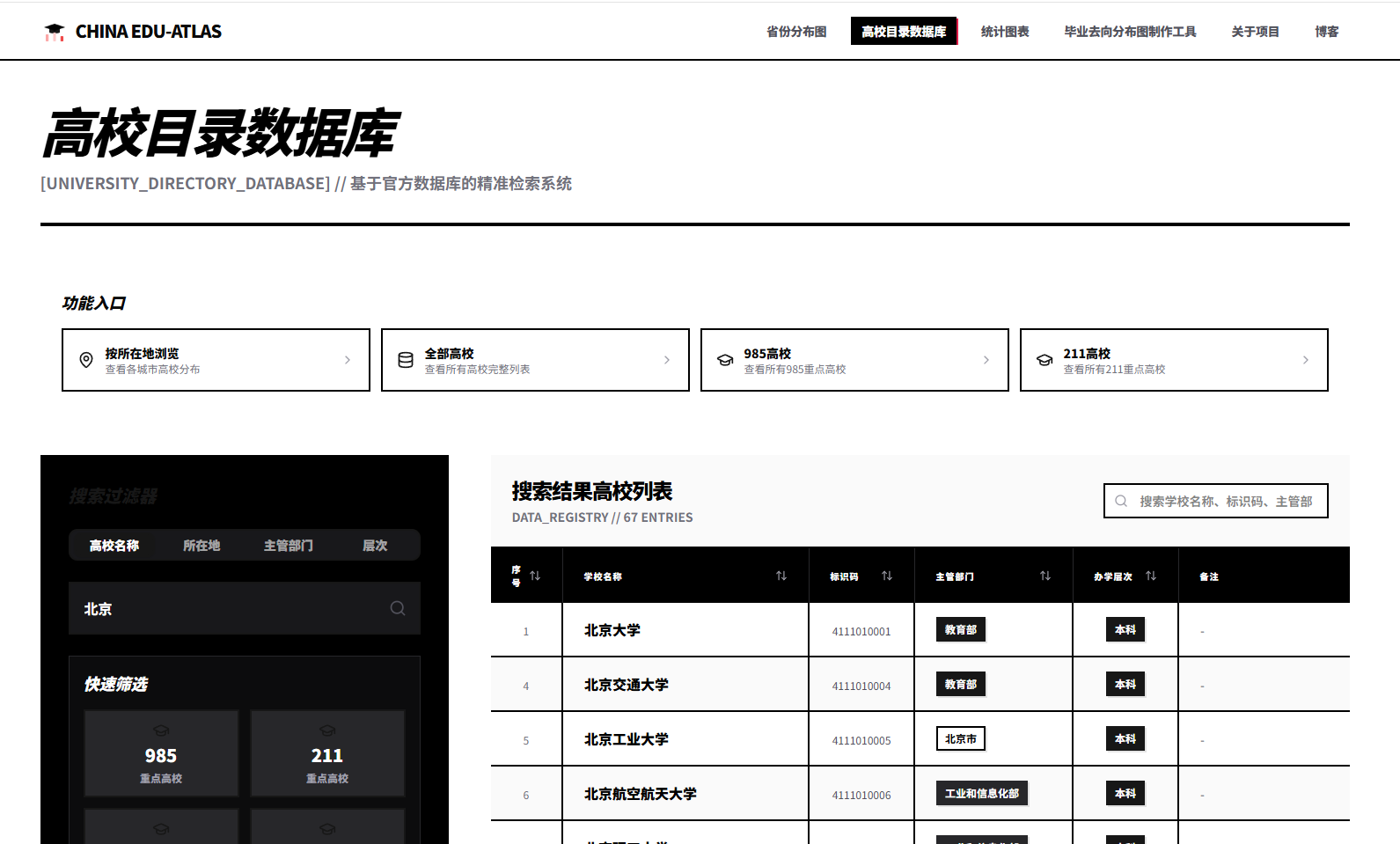
Task: Open the 全部高校 card via its chevron
Action: (x=667, y=360)
